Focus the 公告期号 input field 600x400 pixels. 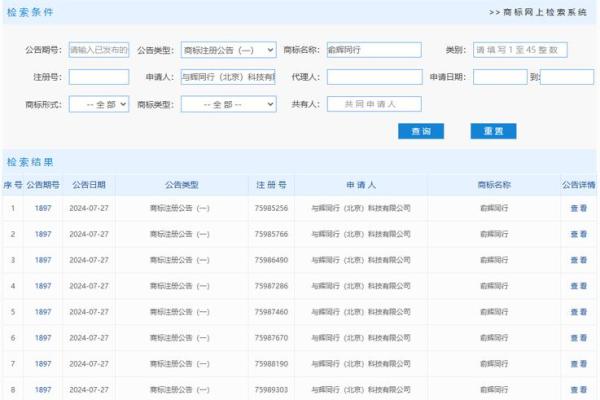pyautogui.click(x=99, y=50)
